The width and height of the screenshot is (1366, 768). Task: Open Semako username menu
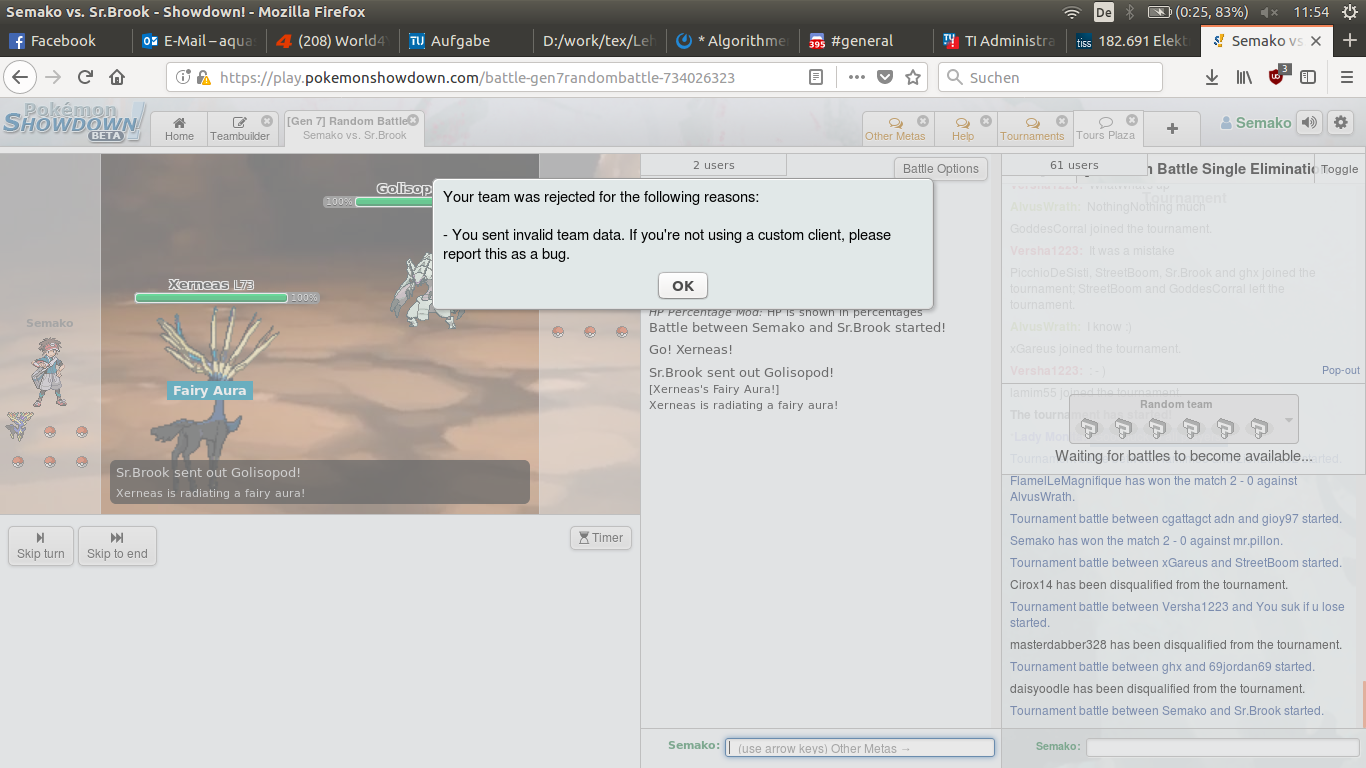pos(1256,123)
